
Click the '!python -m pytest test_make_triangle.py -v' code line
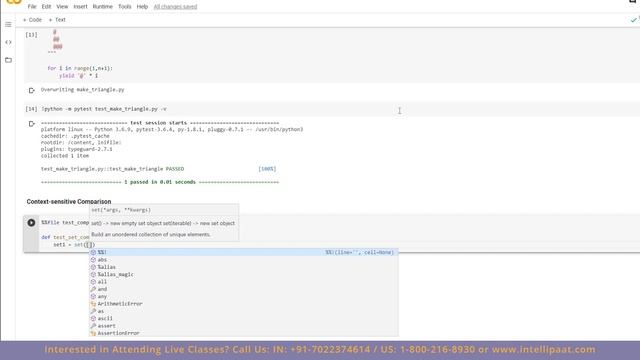pyautogui.click(x=104, y=109)
